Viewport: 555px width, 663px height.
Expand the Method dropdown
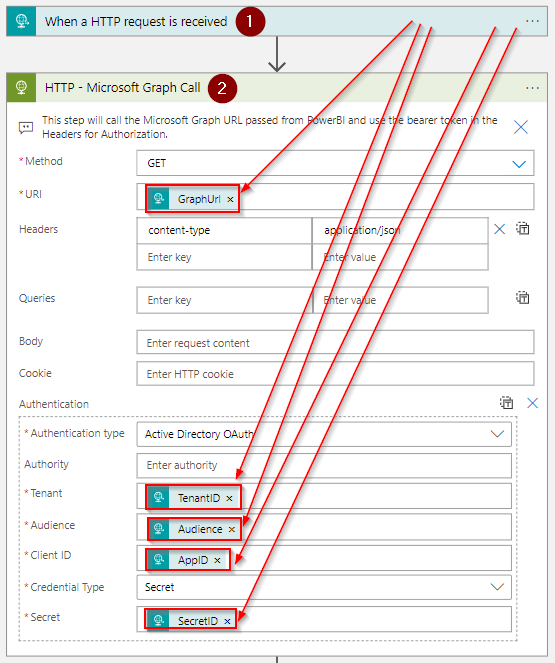519,164
